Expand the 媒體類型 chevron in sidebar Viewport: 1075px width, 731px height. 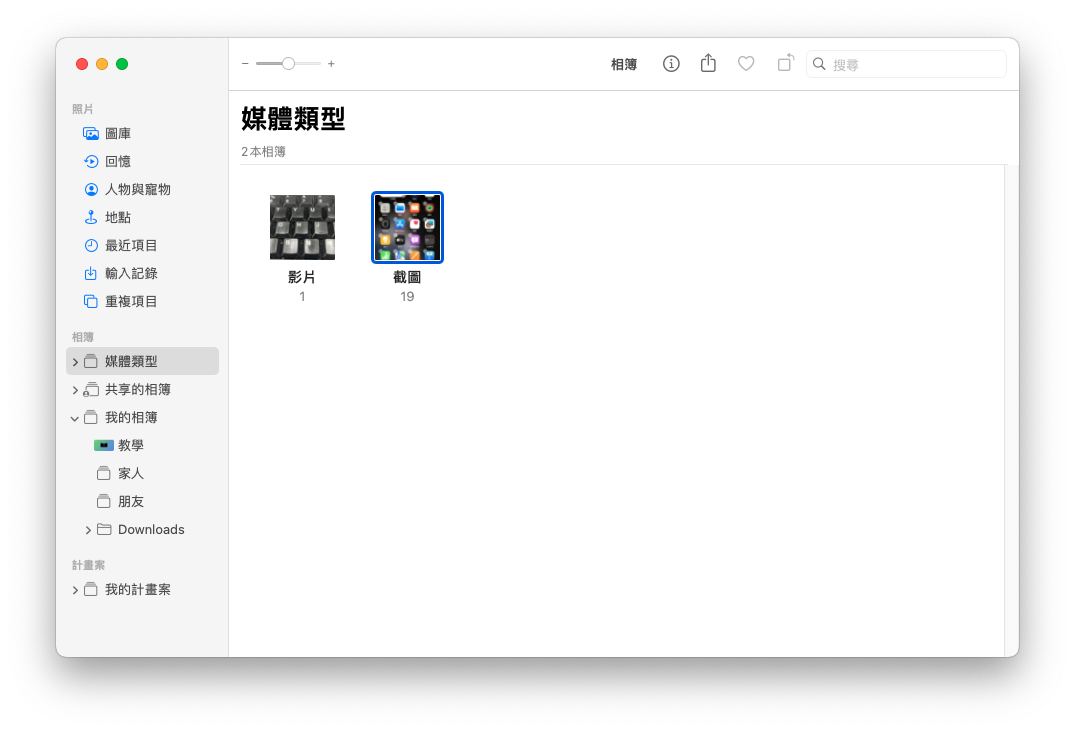pyautogui.click(x=75, y=362)
